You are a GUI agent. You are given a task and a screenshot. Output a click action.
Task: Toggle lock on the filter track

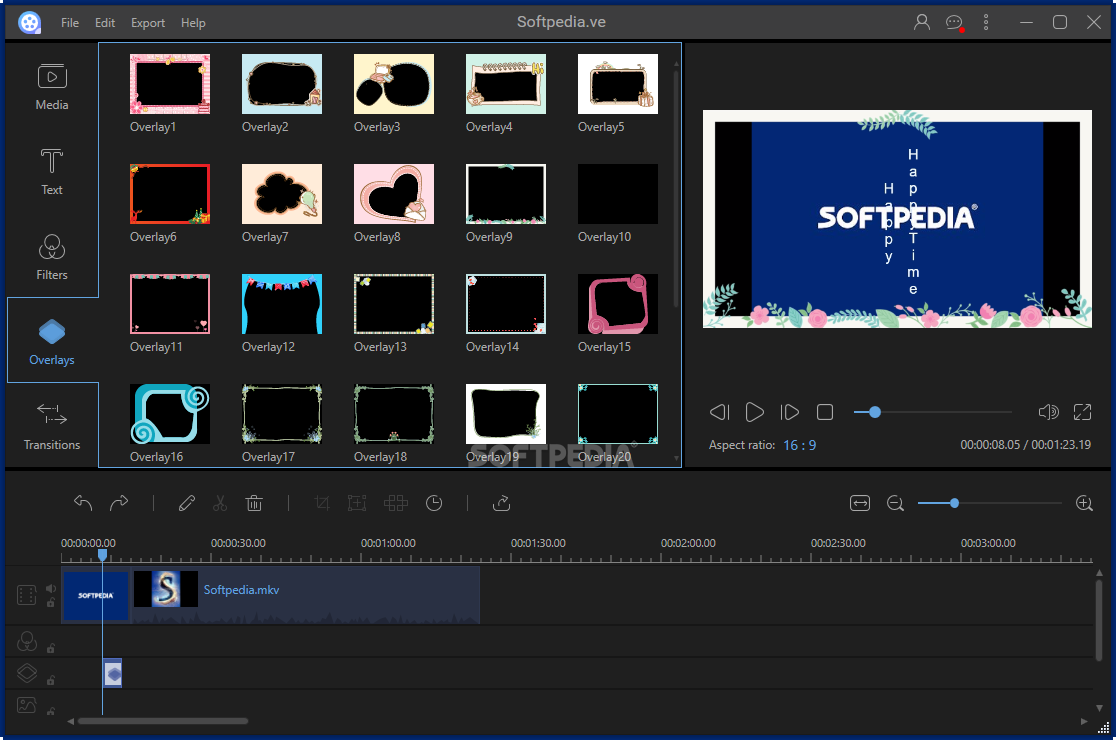(51, 648)
